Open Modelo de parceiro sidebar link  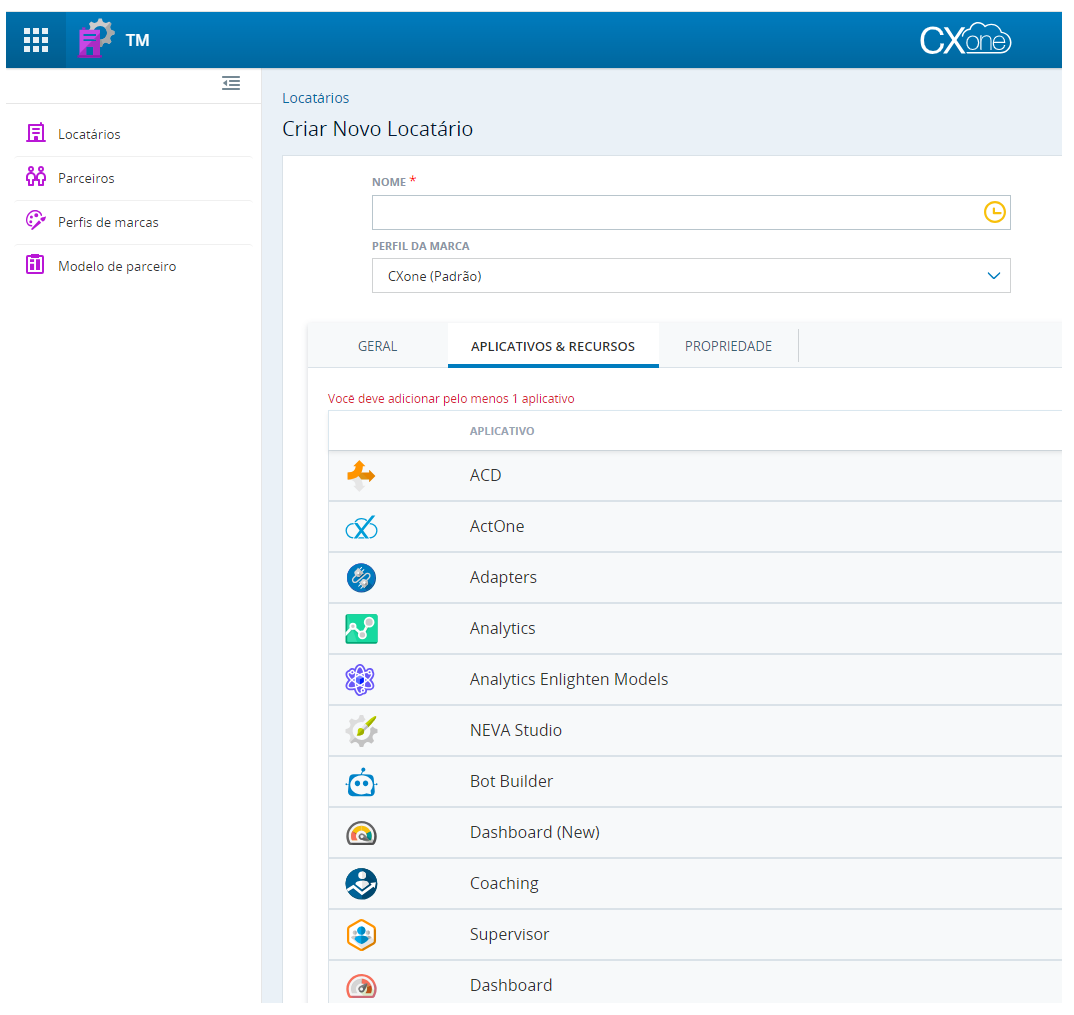tap(117, 266)
